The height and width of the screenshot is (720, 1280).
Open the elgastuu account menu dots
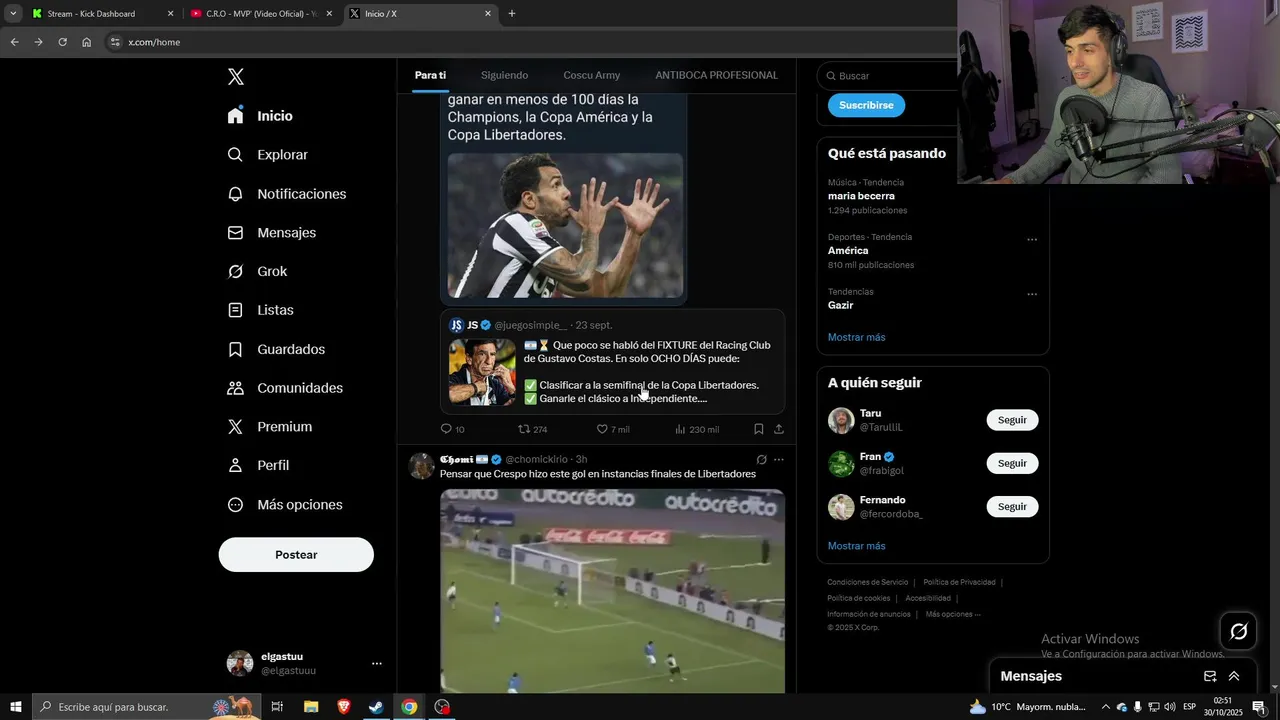pos(377,664)
